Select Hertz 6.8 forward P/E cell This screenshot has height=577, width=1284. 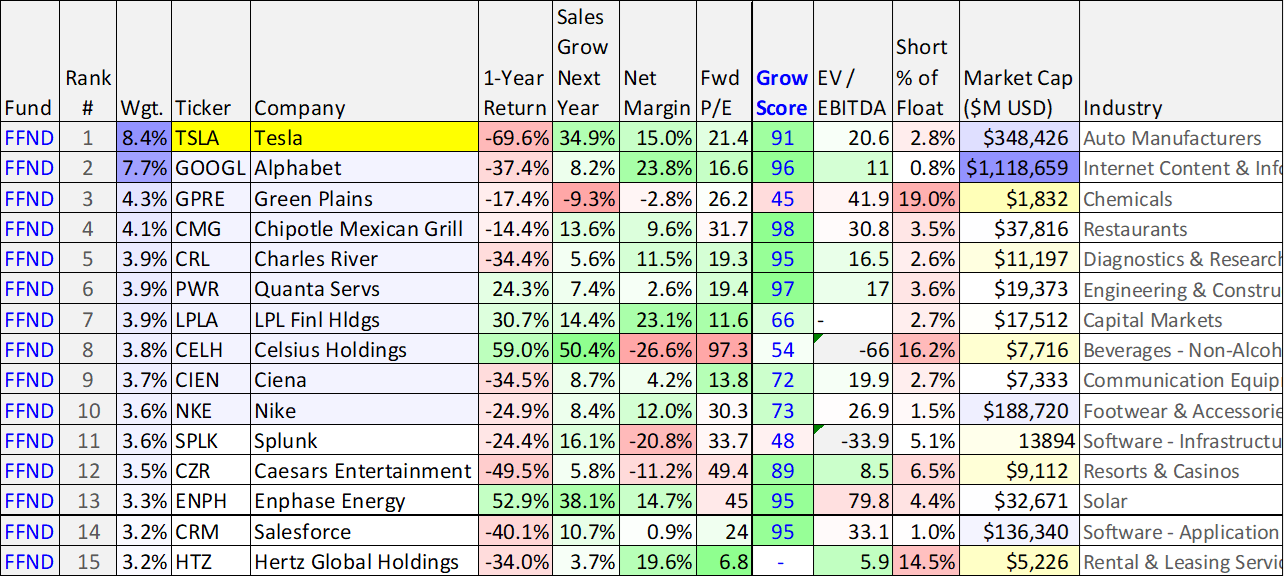723,562
